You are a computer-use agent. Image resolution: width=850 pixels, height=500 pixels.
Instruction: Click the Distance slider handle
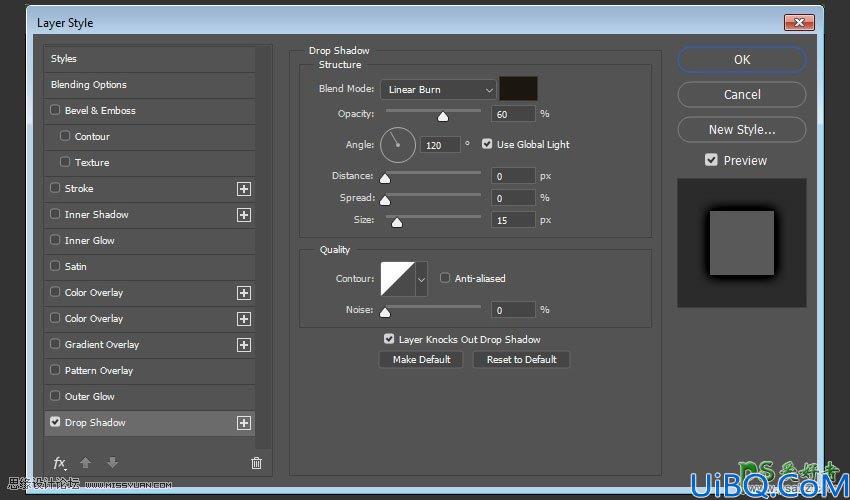(x=385, y=178)
